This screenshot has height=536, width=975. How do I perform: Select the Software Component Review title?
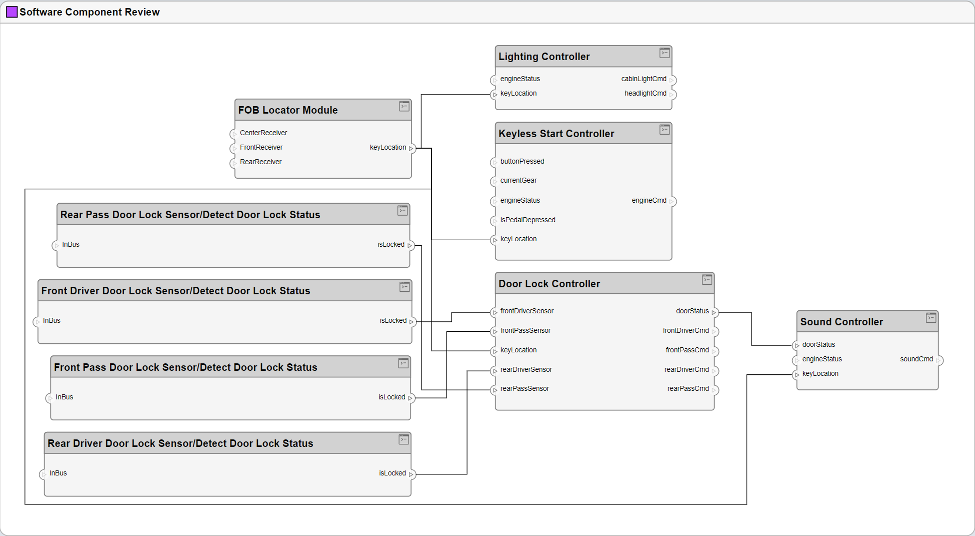[x=90, y=13]
